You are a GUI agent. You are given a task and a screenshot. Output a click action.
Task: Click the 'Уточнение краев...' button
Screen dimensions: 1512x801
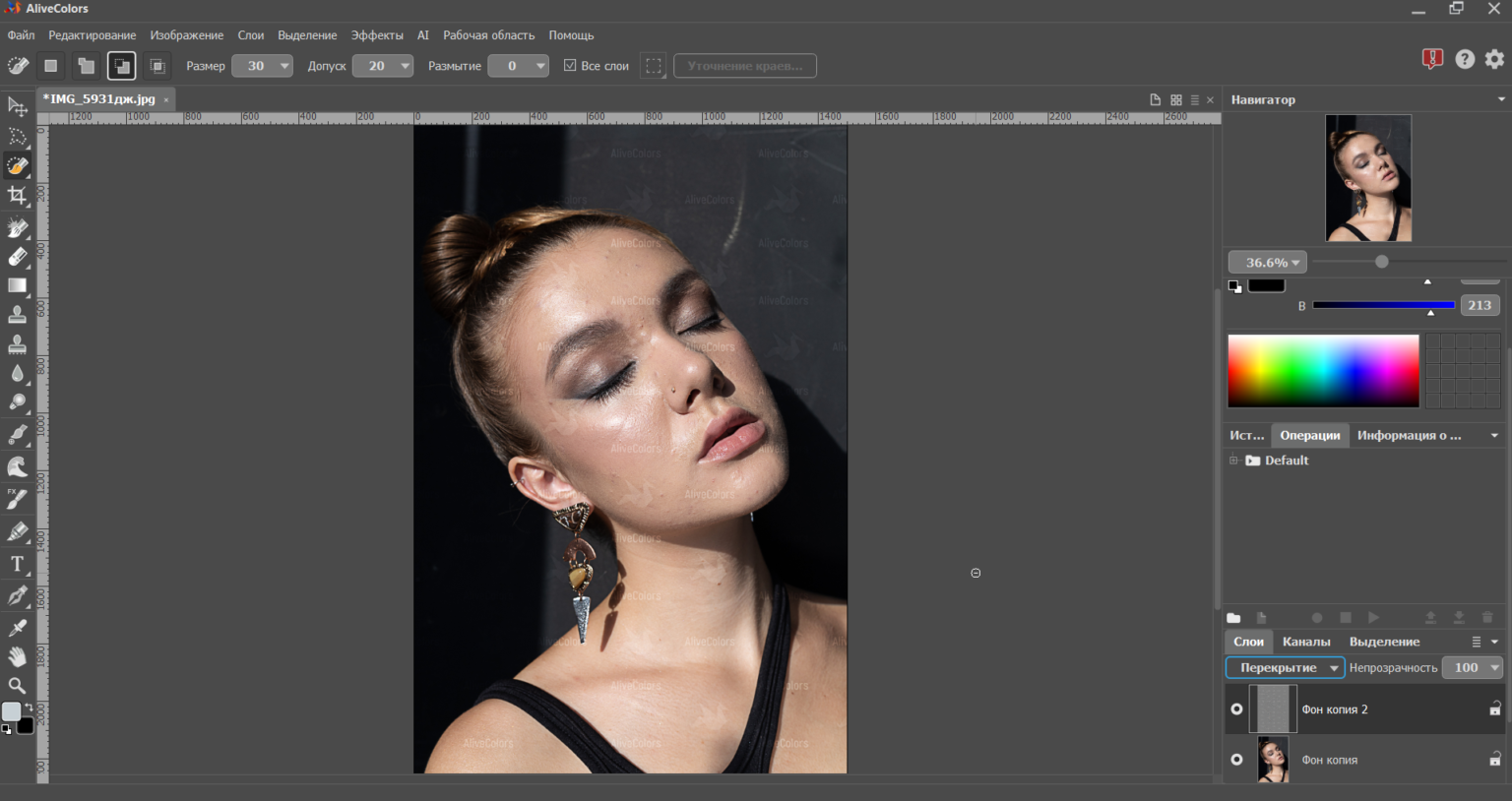[x=744, y=66]
